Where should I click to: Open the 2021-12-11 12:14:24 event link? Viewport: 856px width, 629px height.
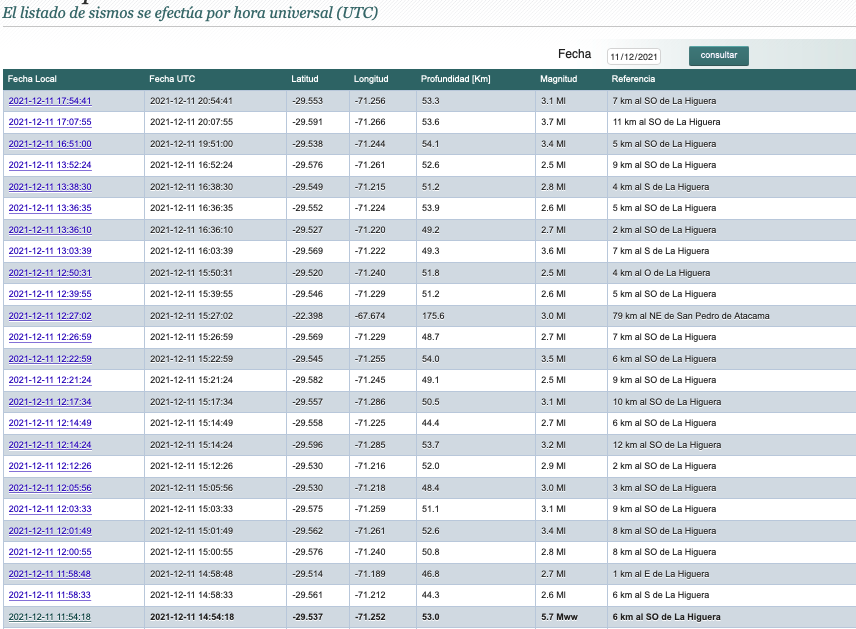50,445
